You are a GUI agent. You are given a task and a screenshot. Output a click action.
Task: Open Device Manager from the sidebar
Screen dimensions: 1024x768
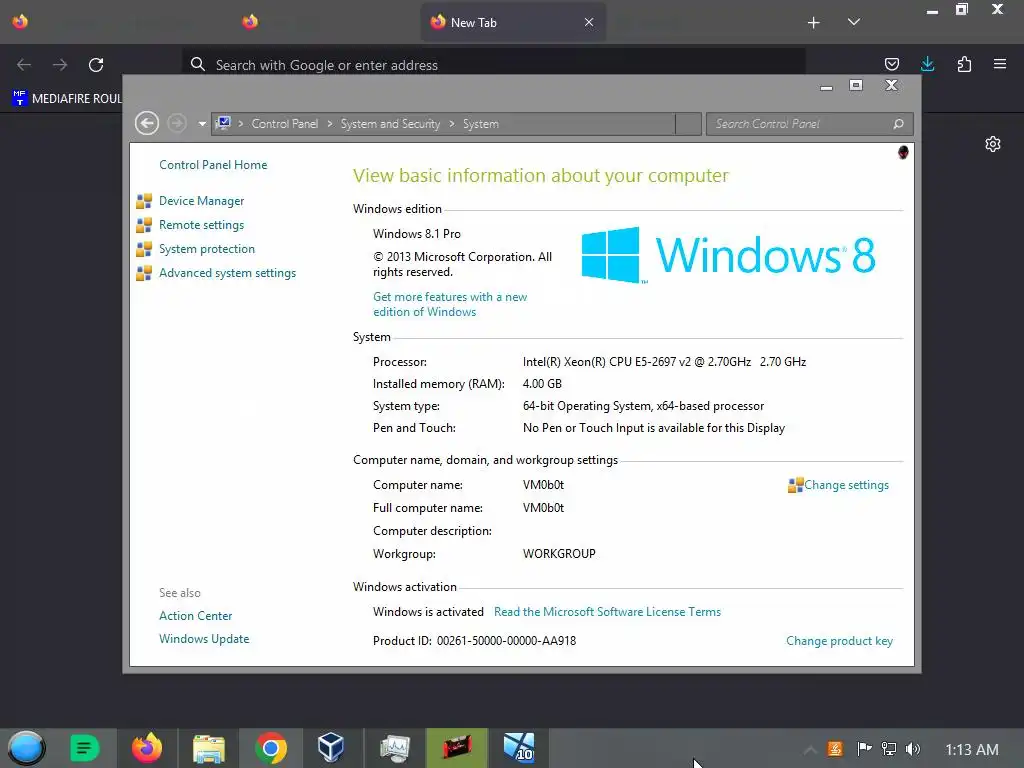[201, 200]
